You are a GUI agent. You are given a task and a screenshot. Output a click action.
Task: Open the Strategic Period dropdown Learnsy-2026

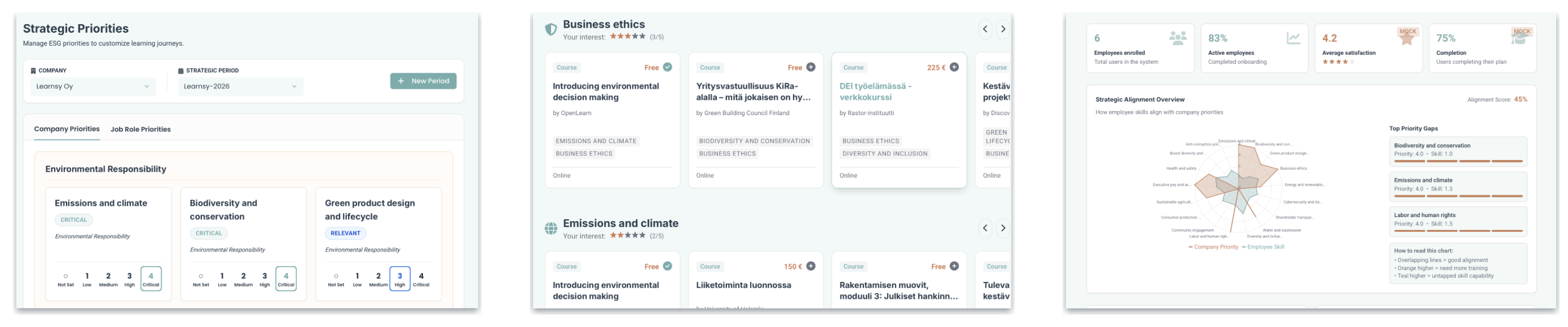pyautogui.click(x=240, y=86)
